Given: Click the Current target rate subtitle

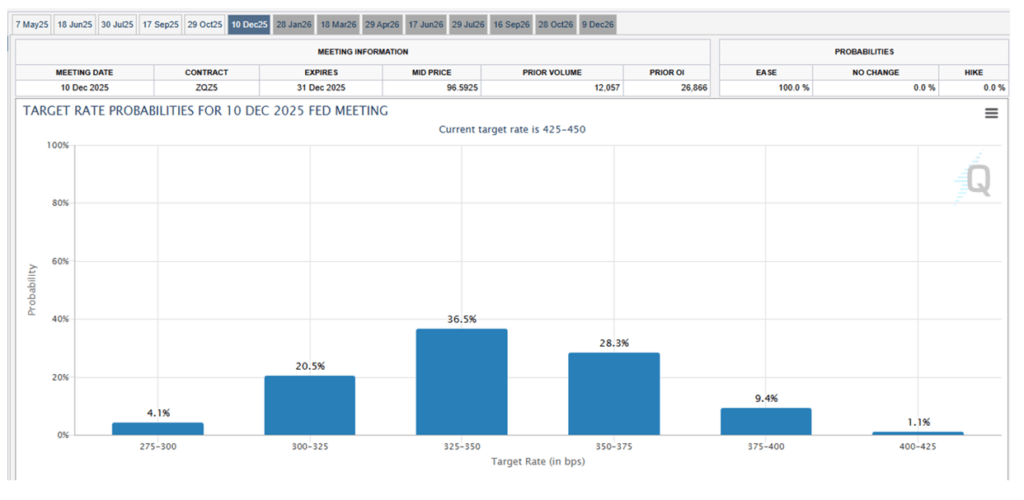Looking at the screenshot, I should pos(512,129).
